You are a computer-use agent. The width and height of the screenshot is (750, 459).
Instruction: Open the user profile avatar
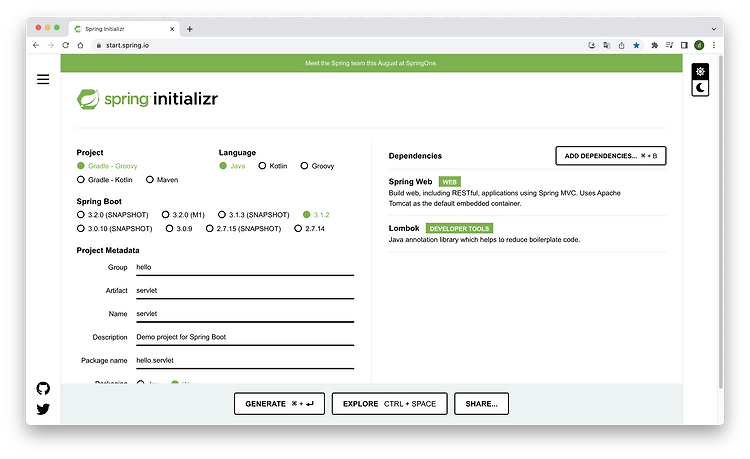699,45
